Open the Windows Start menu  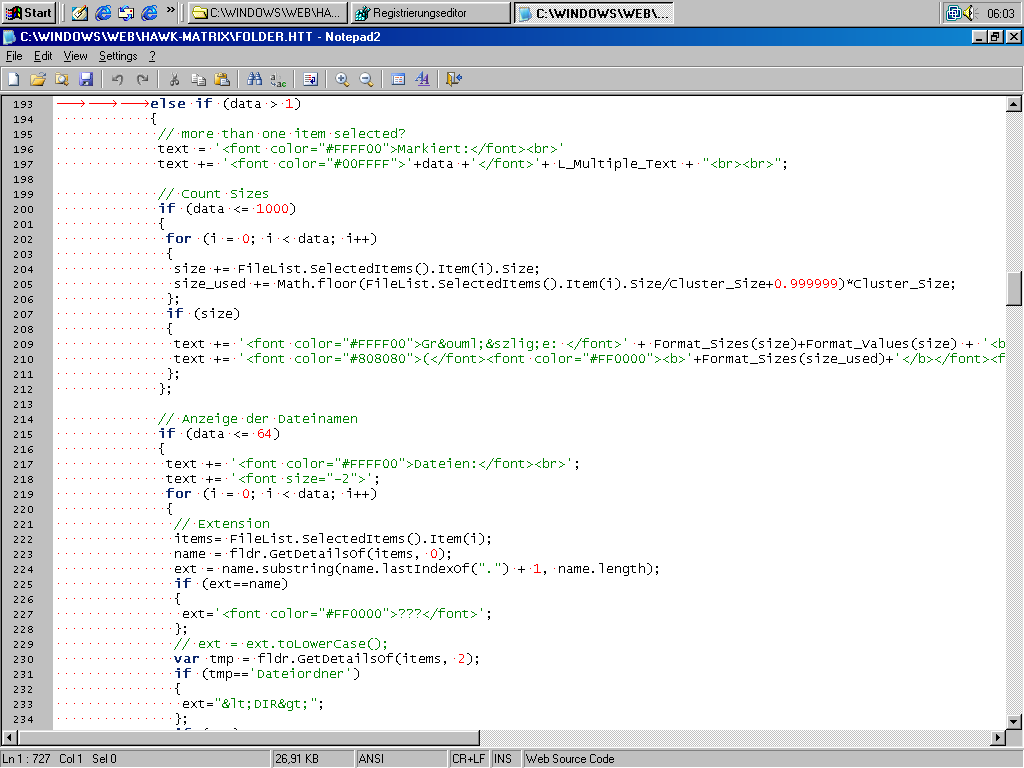pos(28,12)
